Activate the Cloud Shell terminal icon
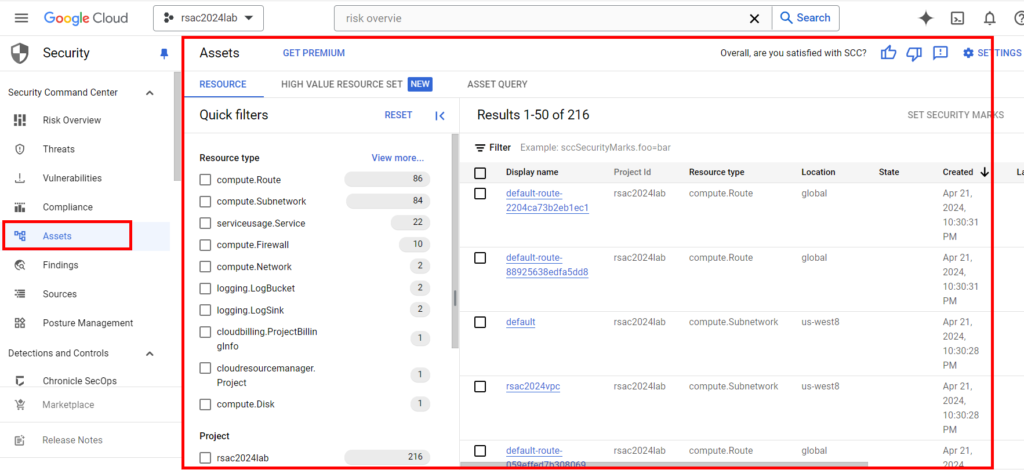1024x470 pixels. coord(957,18)
